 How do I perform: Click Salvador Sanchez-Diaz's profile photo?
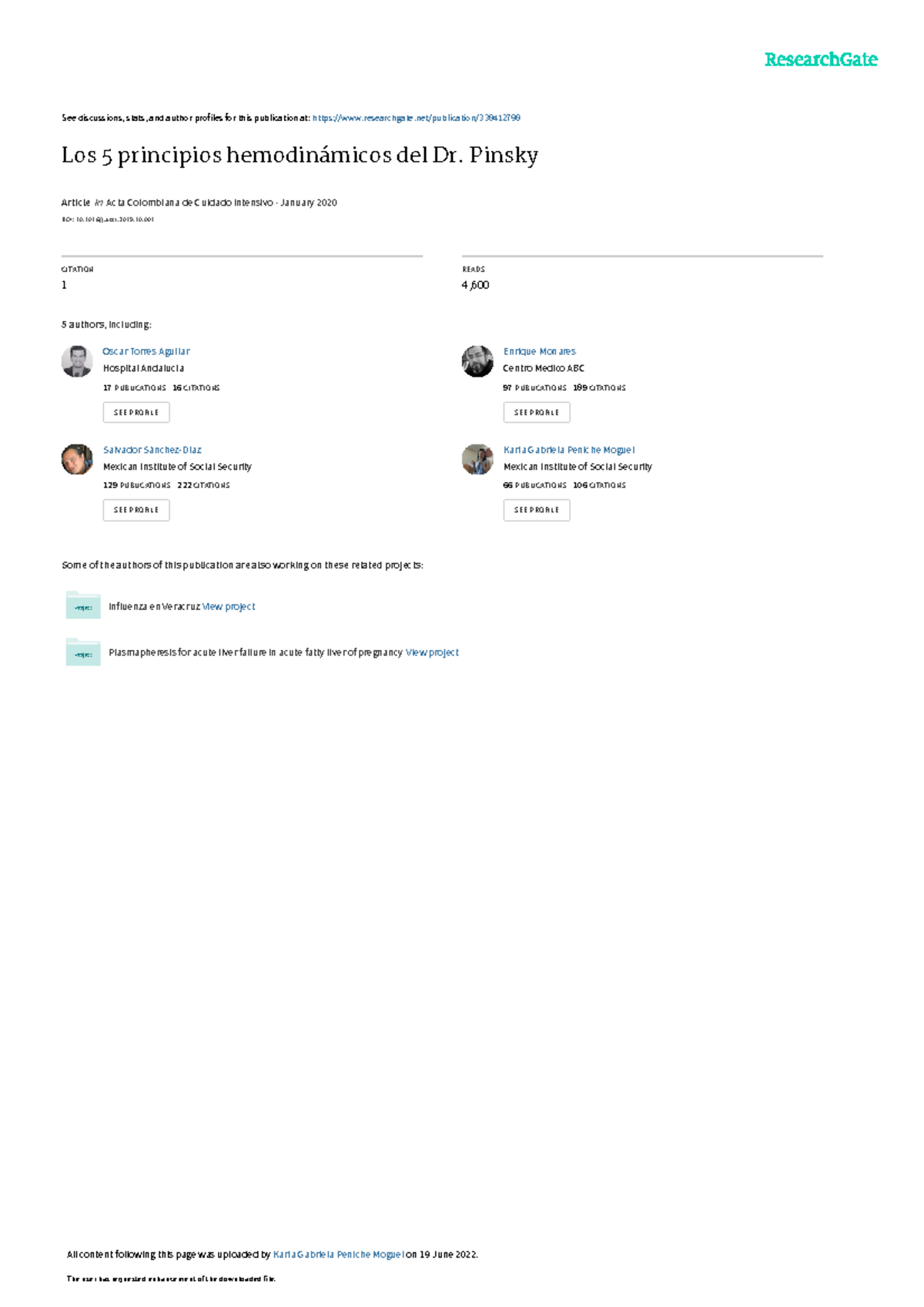click(77, 459)
